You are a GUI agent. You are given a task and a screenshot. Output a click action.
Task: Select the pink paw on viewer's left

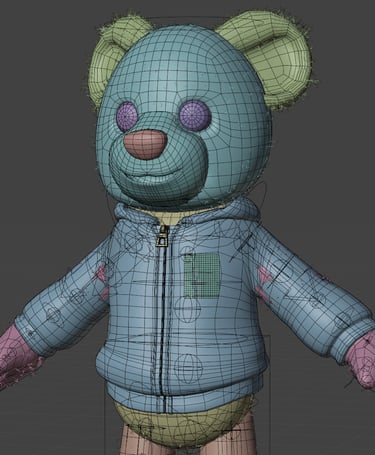[17, 355]
